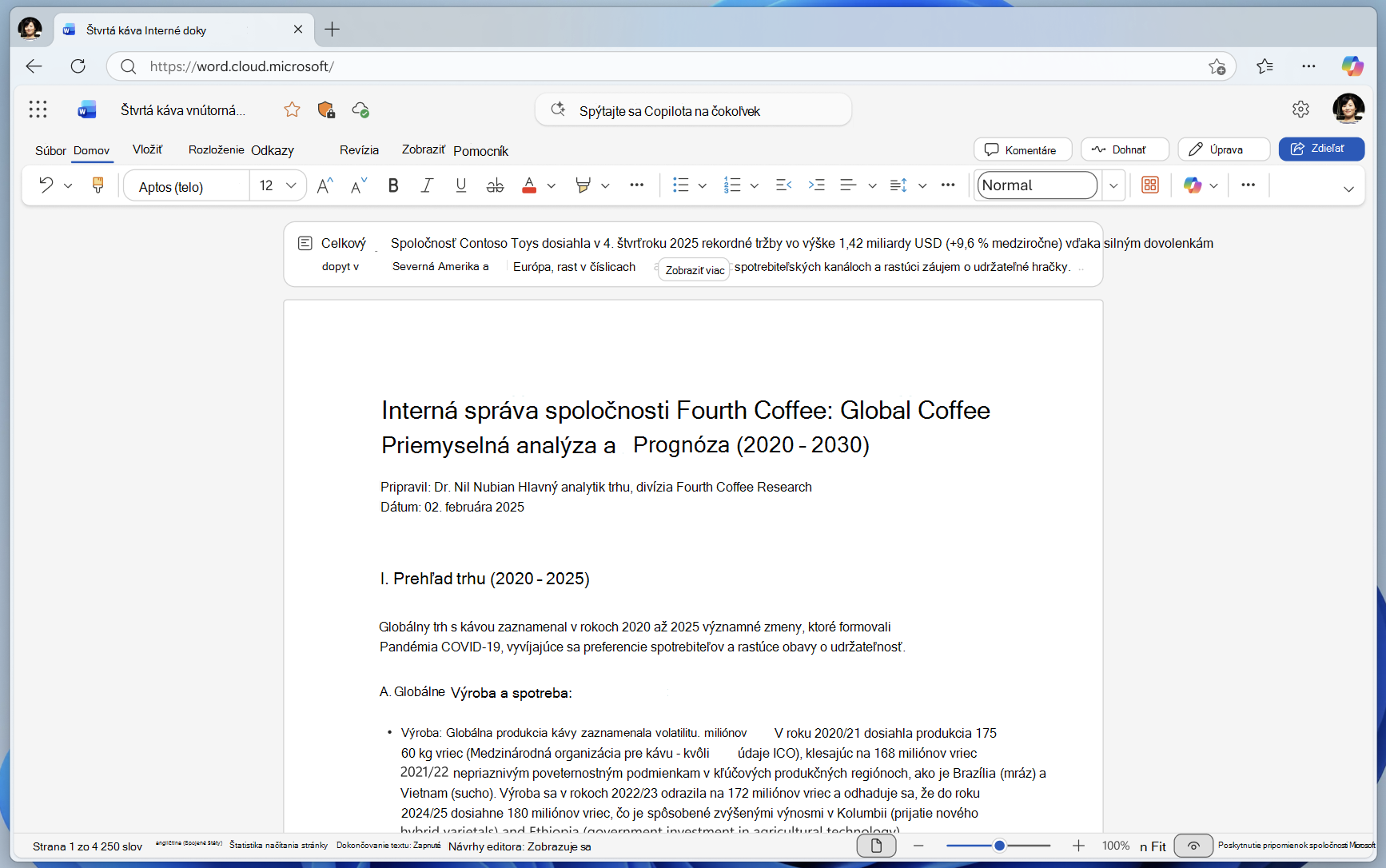This screenshot has width=1386, height=868.
Task: Go back in the browser
Action: tap(34, 66)
